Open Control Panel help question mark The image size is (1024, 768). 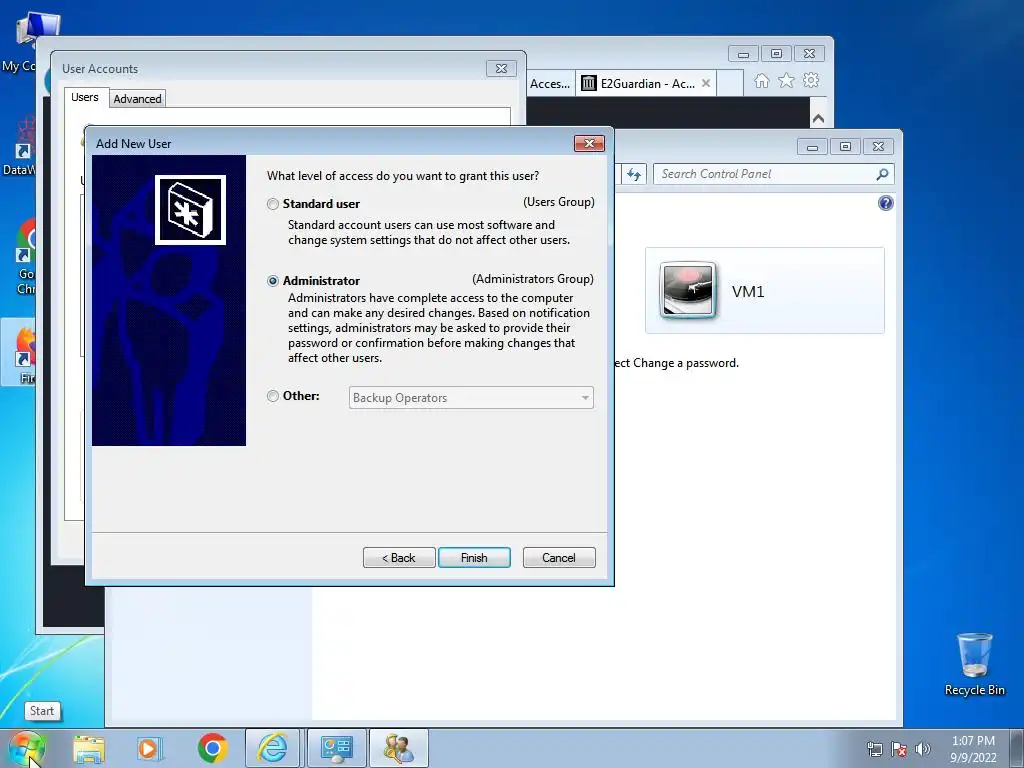886,203
